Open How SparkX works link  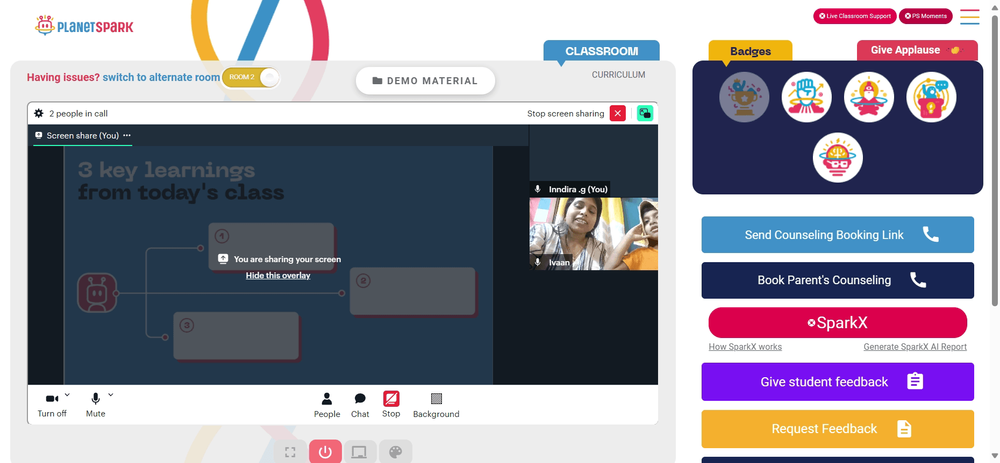point(745,347)
